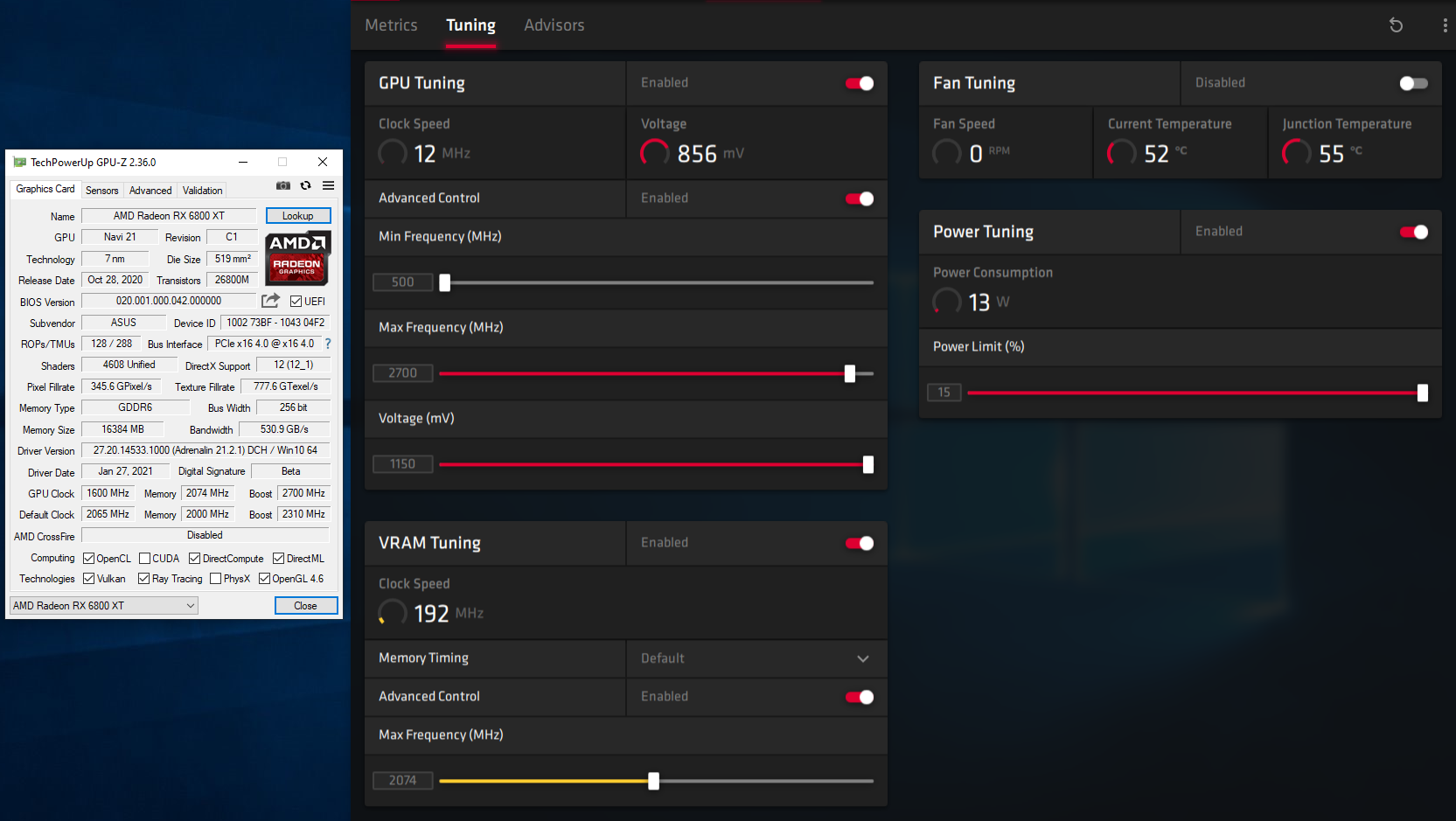Open the Validation tab in GPU-Z
Screen dimensions: 1456x821
[x=202, y=191]
